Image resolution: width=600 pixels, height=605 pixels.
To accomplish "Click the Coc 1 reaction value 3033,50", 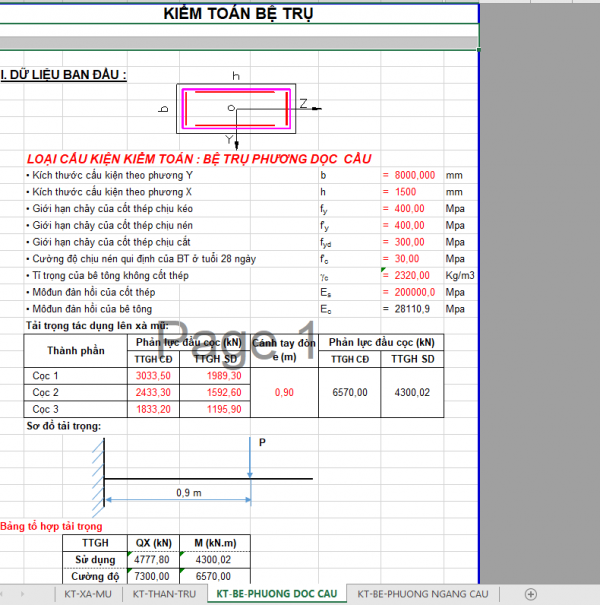I will [x=159, y=376].
